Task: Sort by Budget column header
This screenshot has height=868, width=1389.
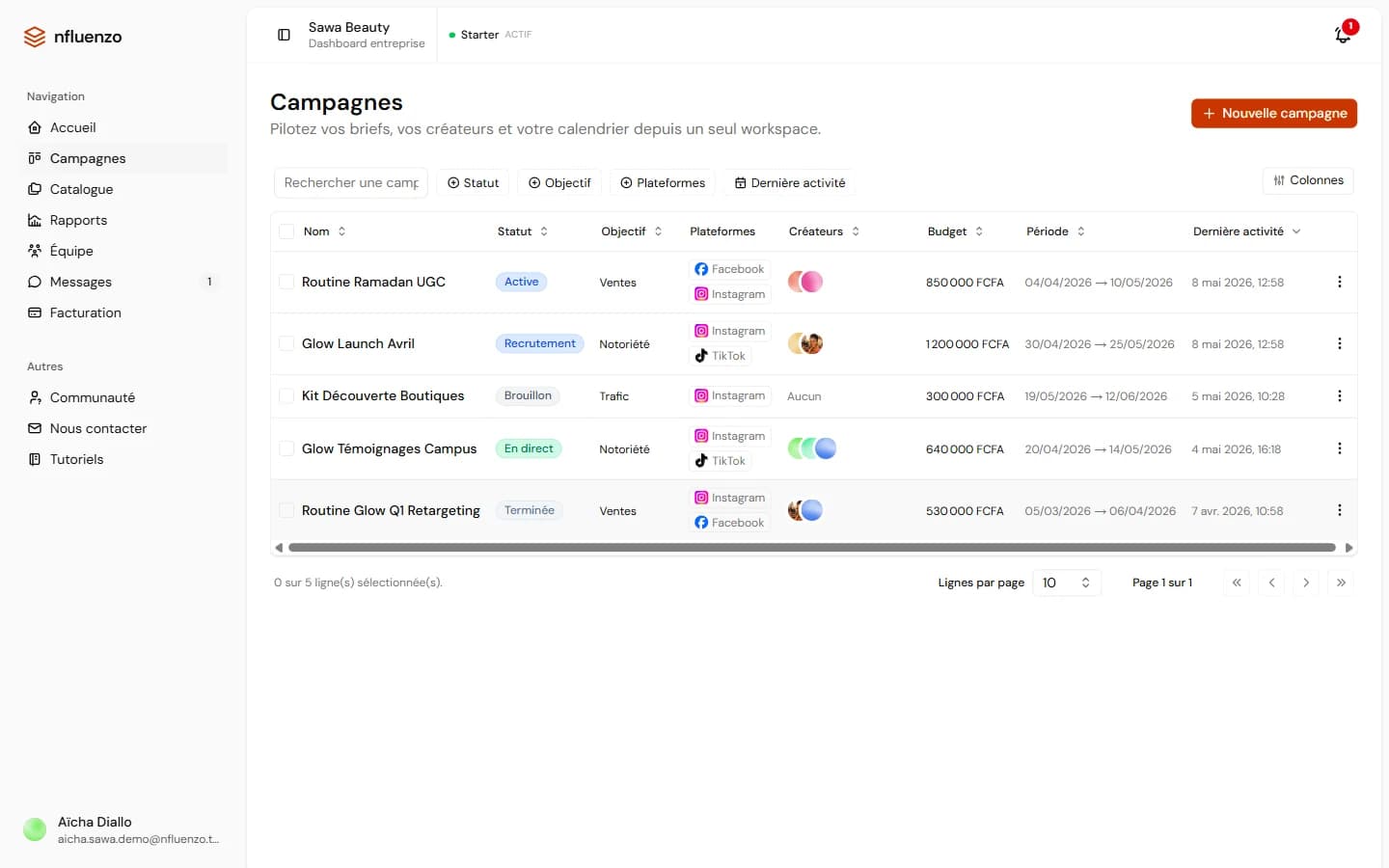Action: click(955, 231)
